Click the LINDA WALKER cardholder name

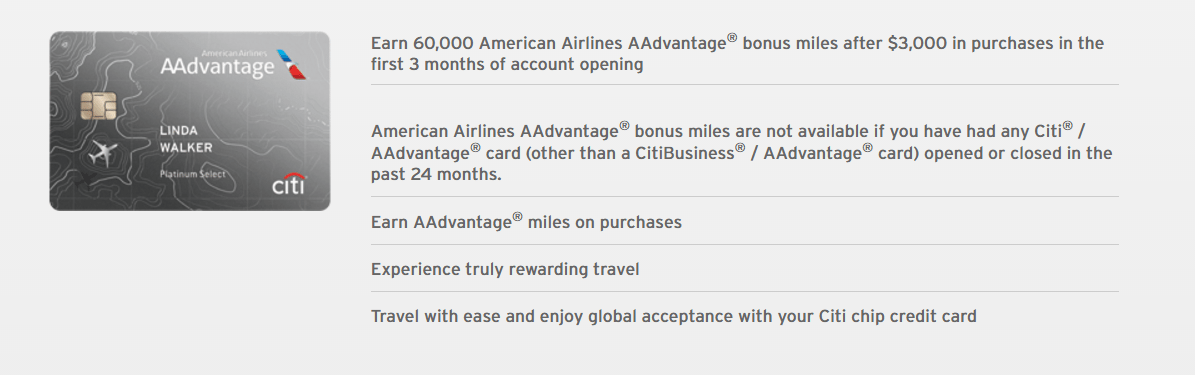(x=186, y=139)
